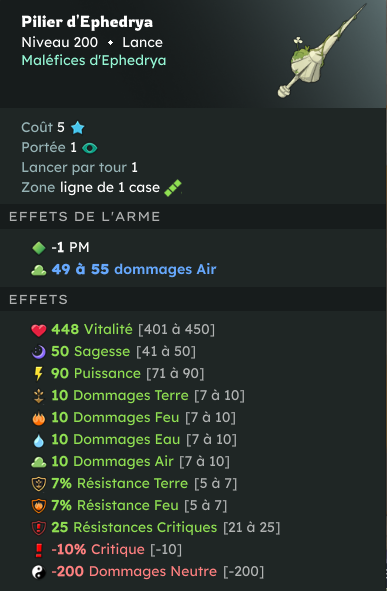Click the Dommages Terre plant icon
The height and width of the screenshot is (591, 387).
[38, 396]
